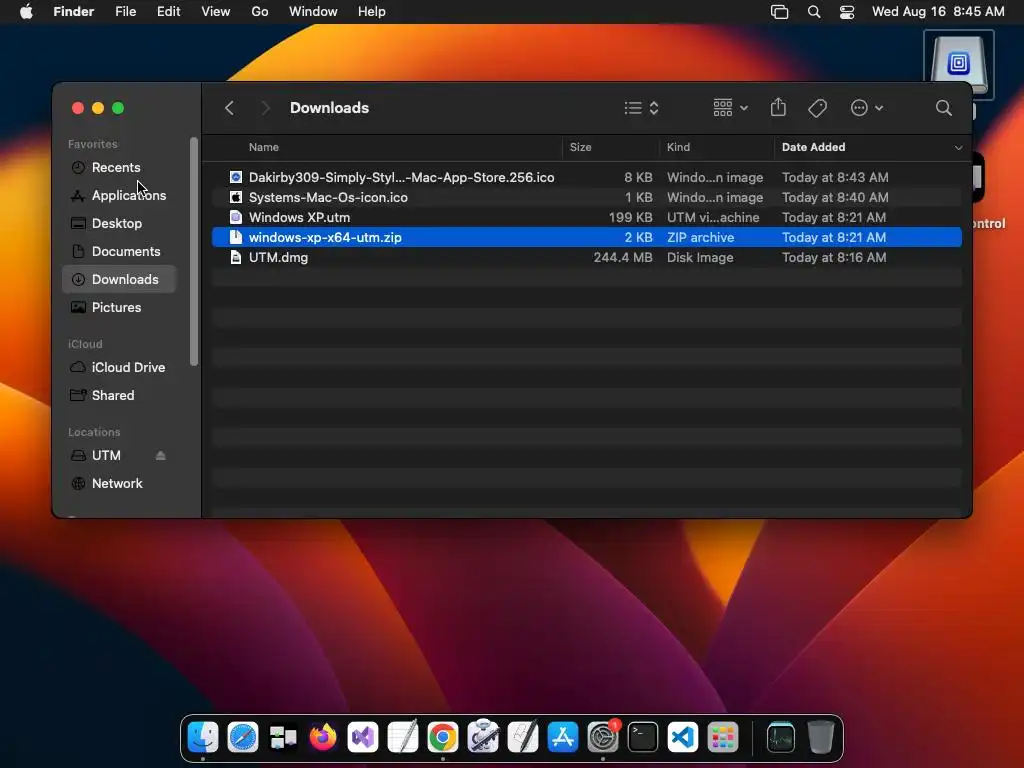The height and width of the screenshot is (768, 1024).
Task: Open Control Center in the menu bar
Action: tap(846, 12)
